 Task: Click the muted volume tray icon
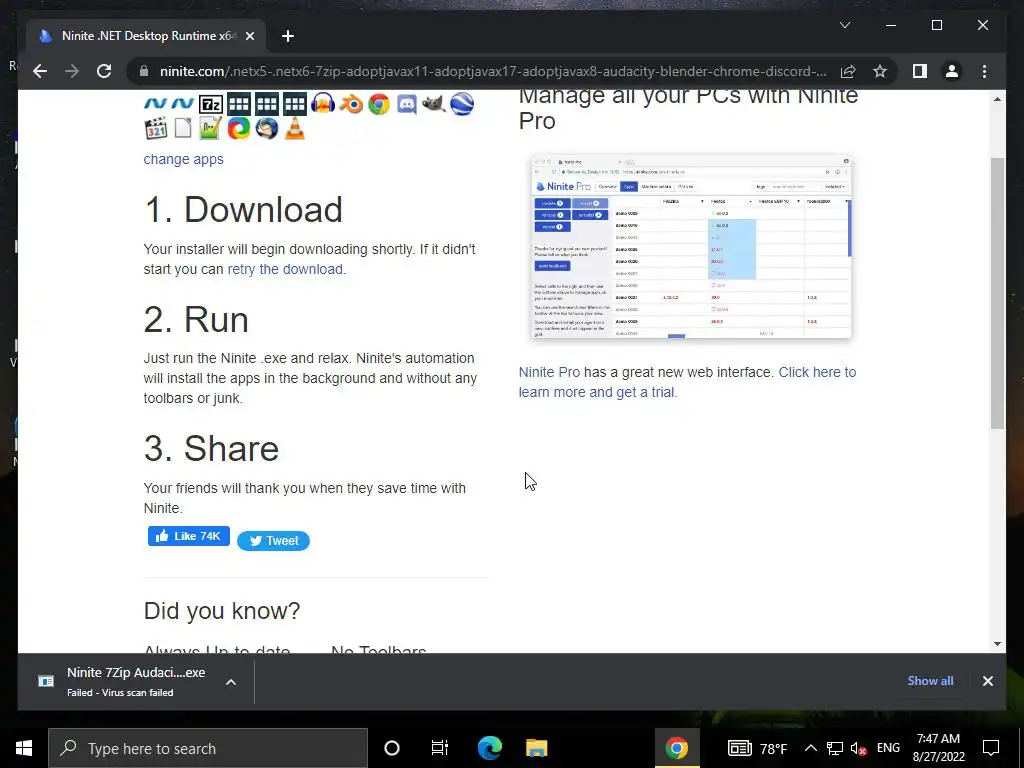click(x=859, y=748)
